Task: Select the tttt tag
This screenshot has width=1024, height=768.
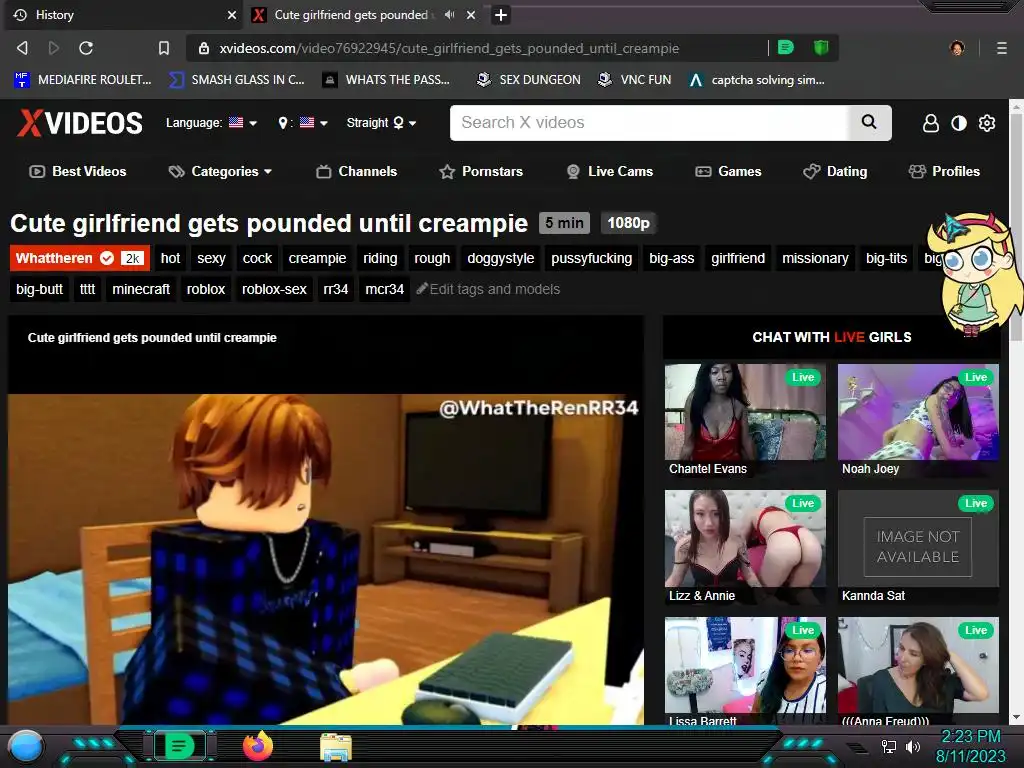Action: point(88,289)
